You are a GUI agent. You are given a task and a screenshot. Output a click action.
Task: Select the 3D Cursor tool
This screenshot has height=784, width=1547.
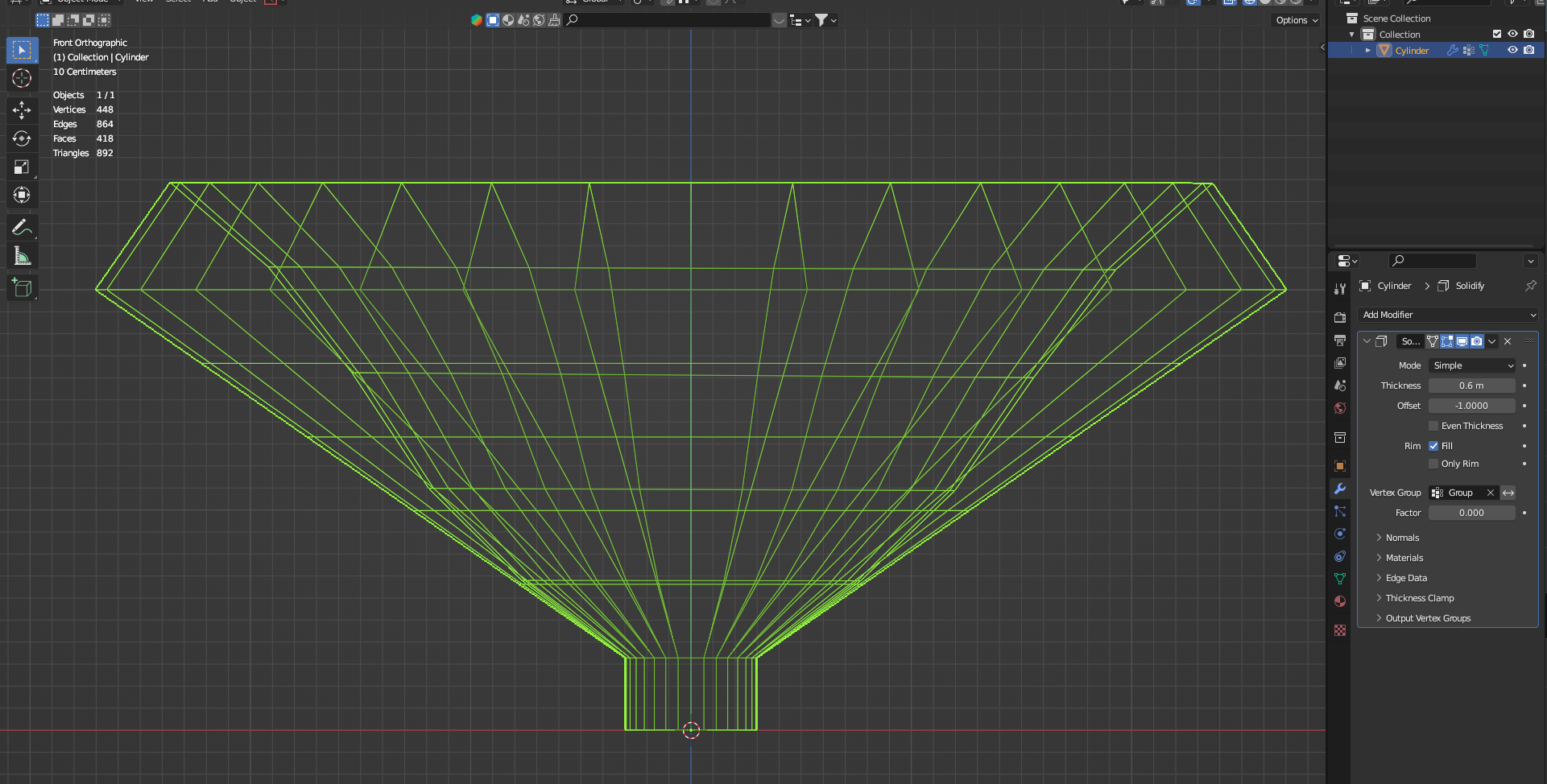pos(22,78)
